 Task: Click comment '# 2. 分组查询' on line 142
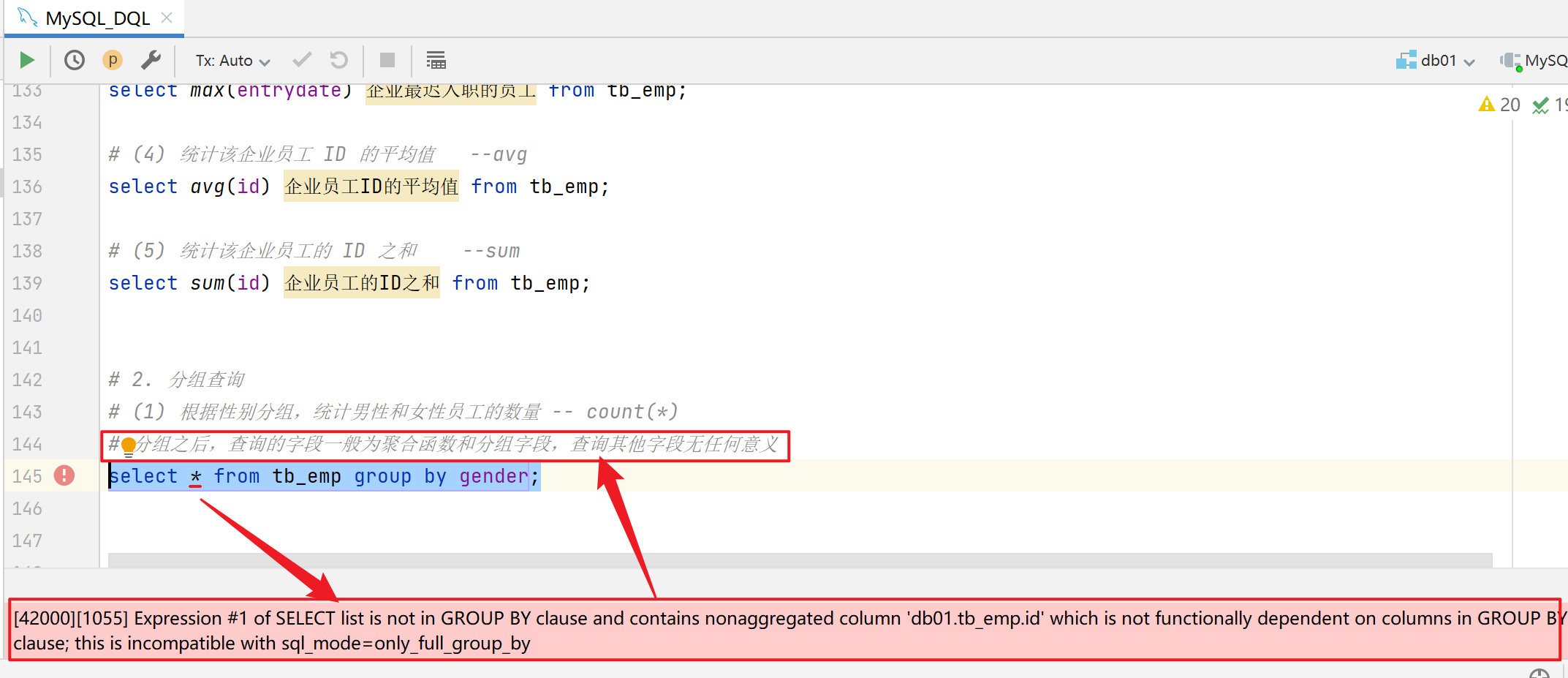click(176, 380)
